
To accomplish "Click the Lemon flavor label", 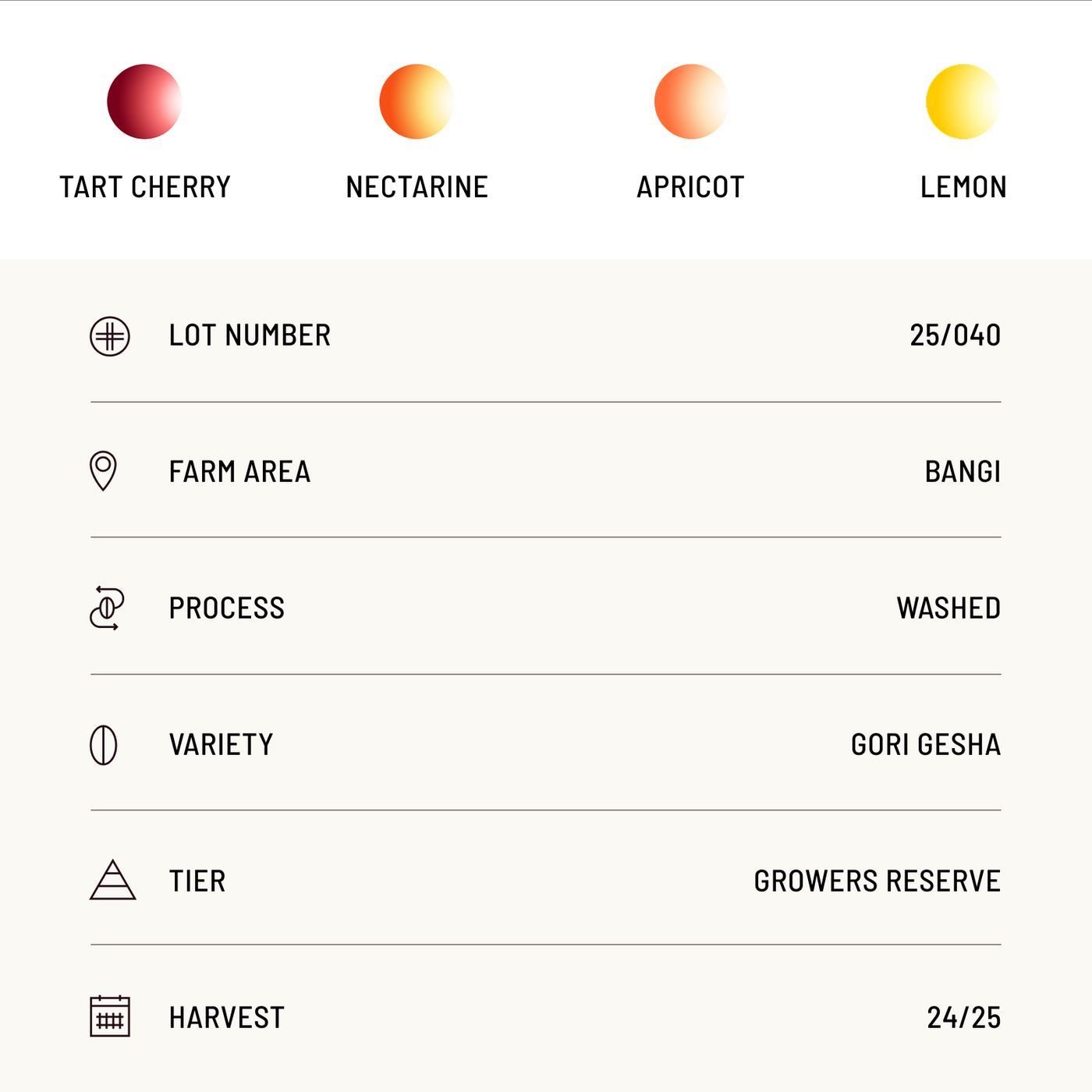I will 963,187.
